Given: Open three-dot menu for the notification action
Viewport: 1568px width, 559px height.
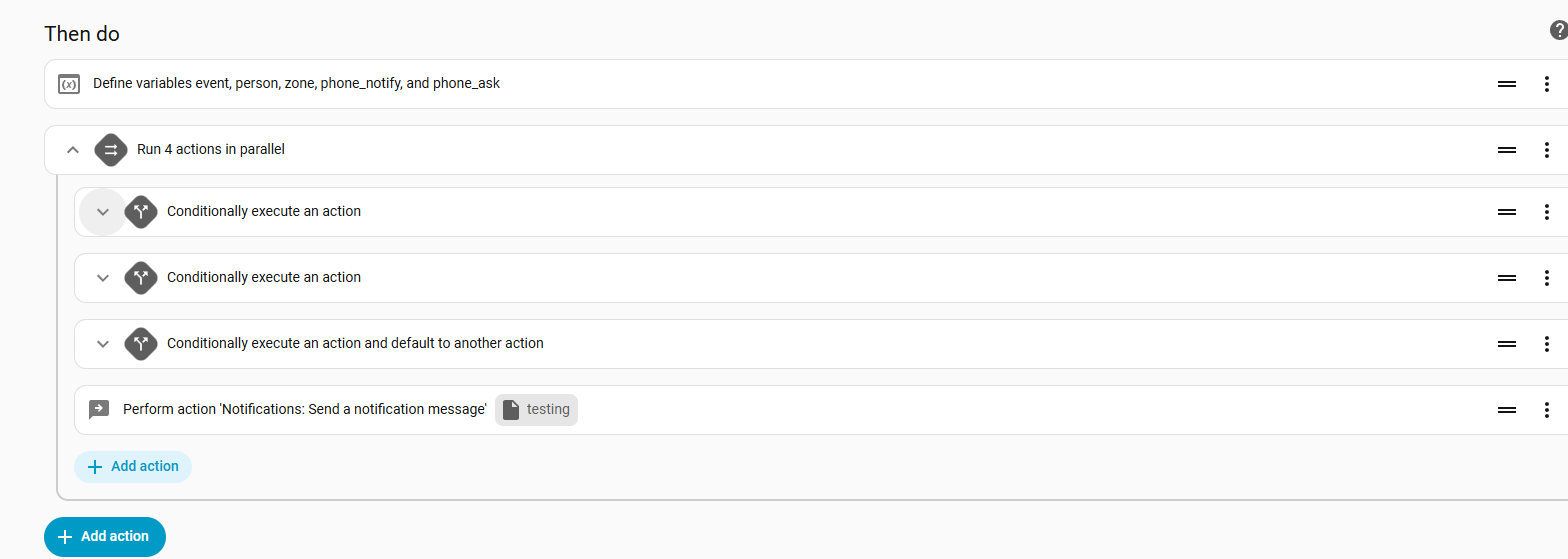Looking at the screenshot, I should [1546, 410].
